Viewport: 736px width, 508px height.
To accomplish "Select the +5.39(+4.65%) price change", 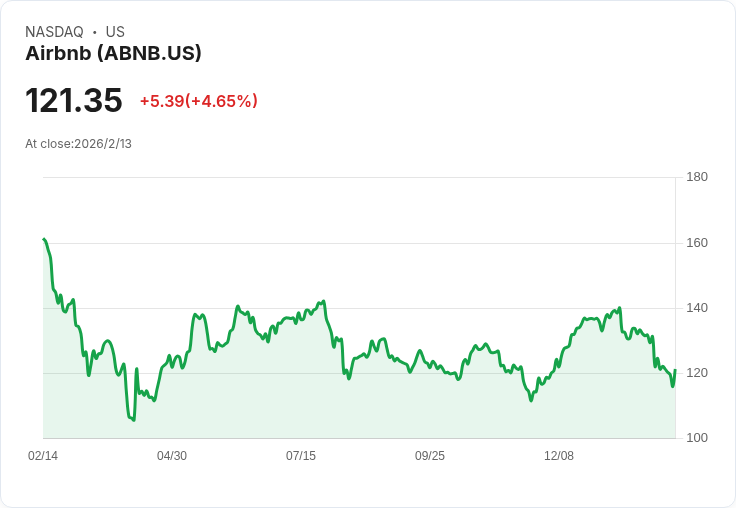I will 198,101.
